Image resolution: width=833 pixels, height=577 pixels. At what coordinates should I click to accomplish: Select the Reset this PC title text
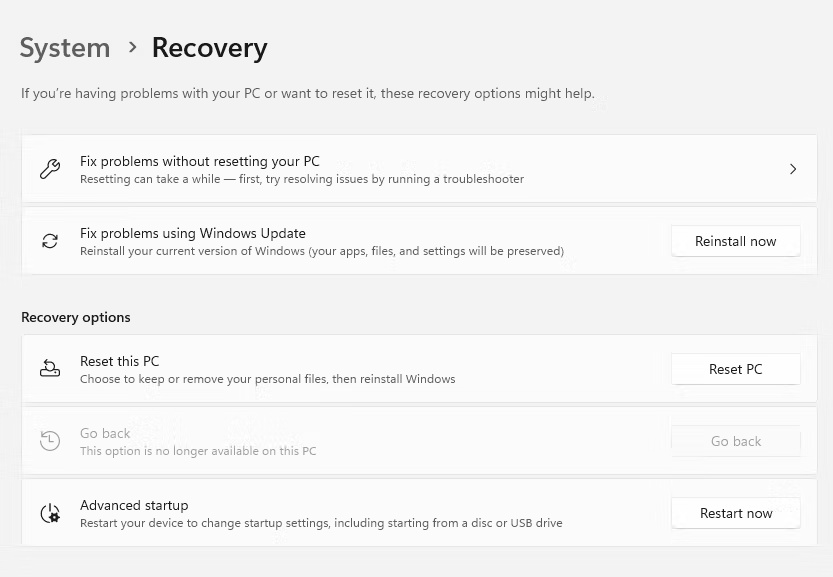[x=120, y=361]
